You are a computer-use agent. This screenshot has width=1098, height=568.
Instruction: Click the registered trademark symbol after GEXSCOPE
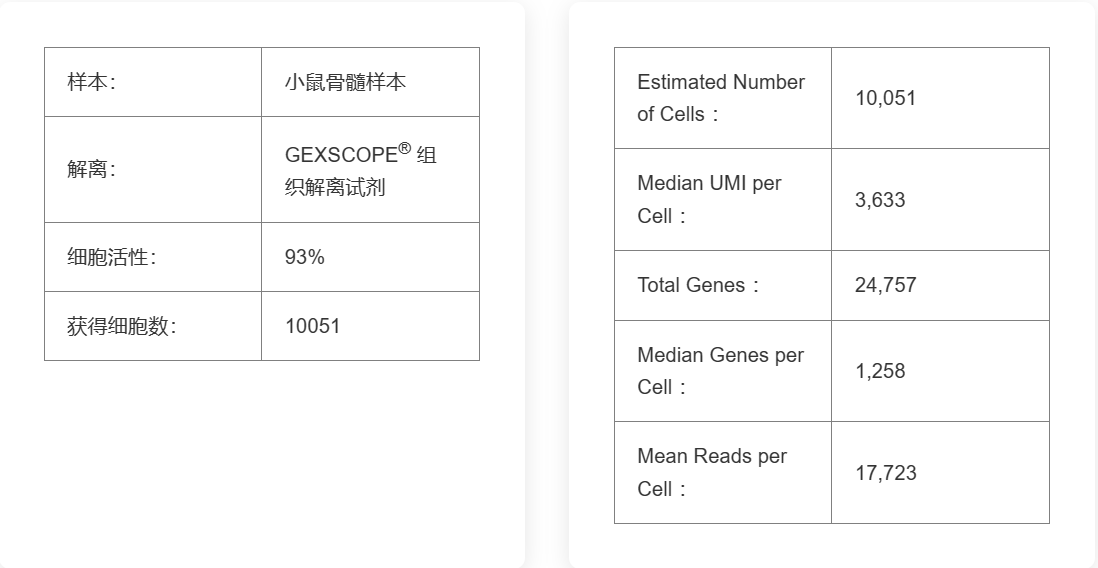[405, 148]
